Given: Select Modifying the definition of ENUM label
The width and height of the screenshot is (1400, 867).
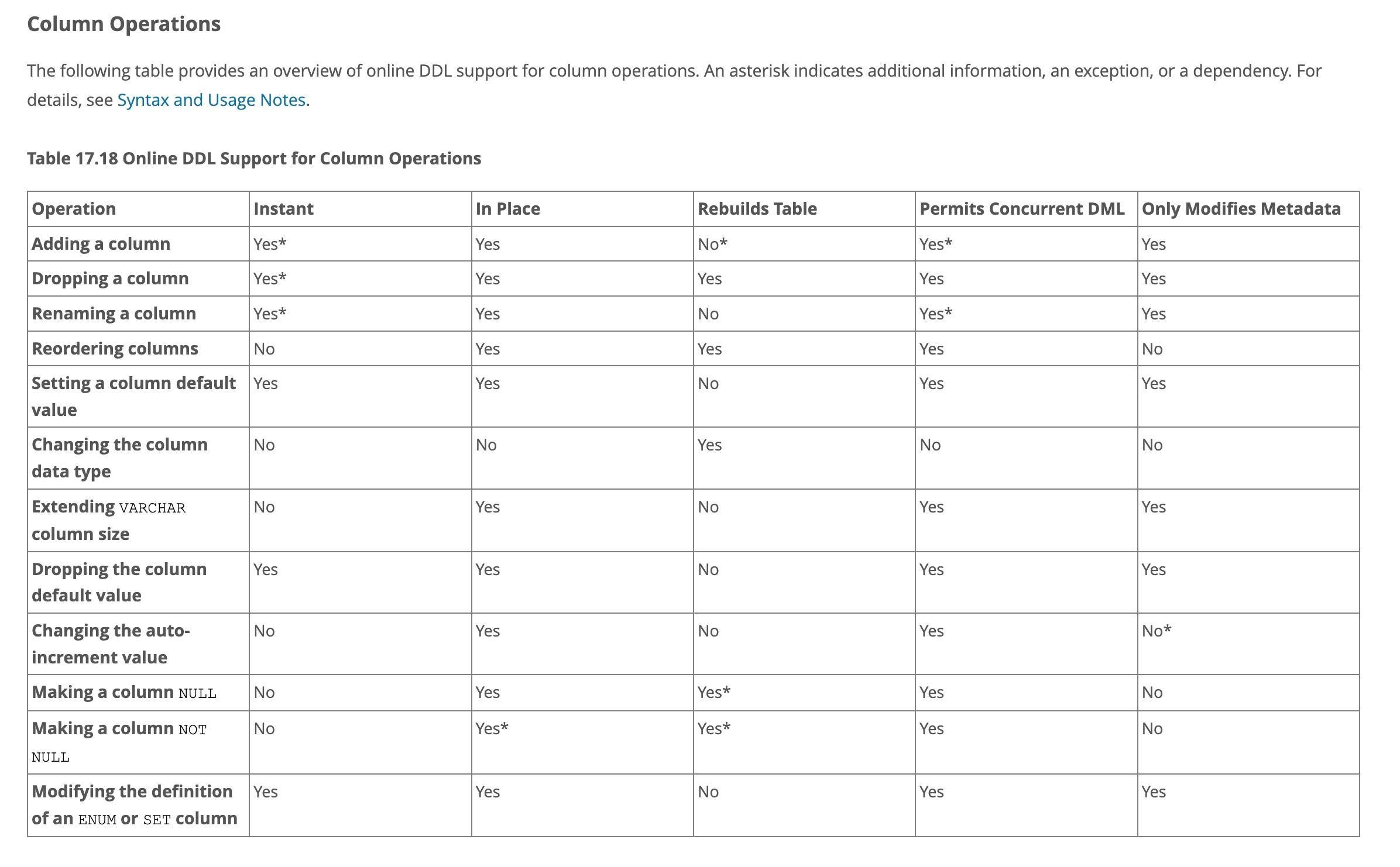Looking at the screenshot, I should [134, 804].
